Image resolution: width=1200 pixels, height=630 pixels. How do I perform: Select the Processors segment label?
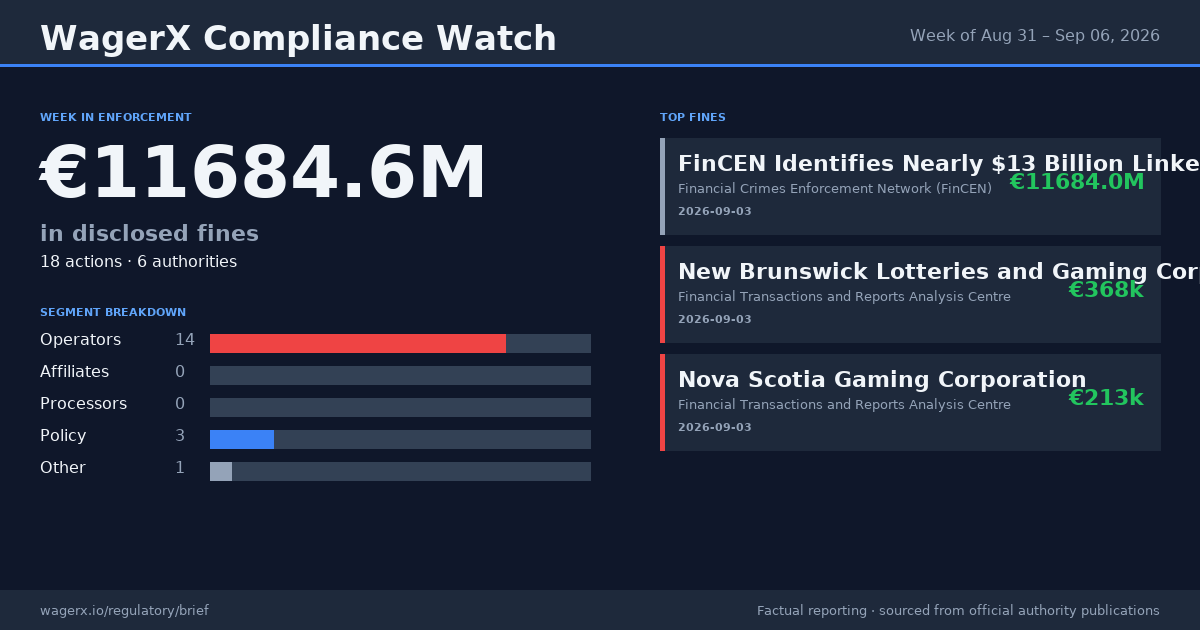[x=83, y=404]
